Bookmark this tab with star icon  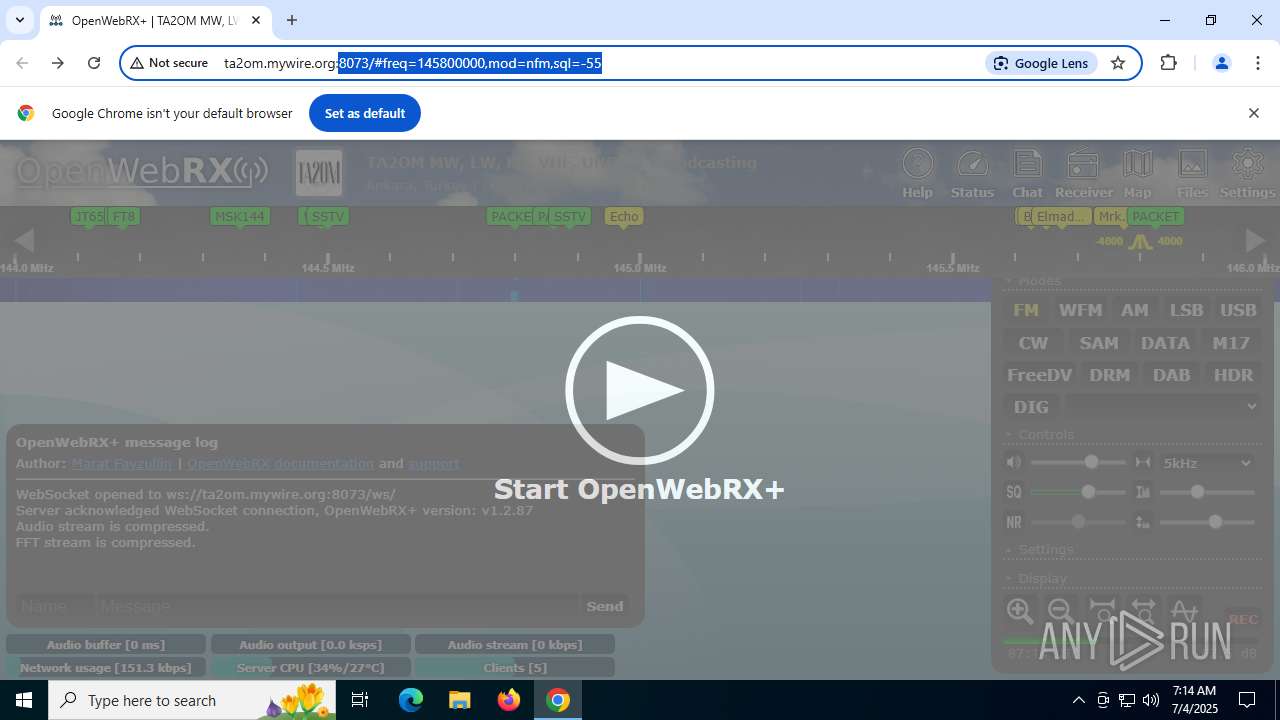click(1118, 63)
